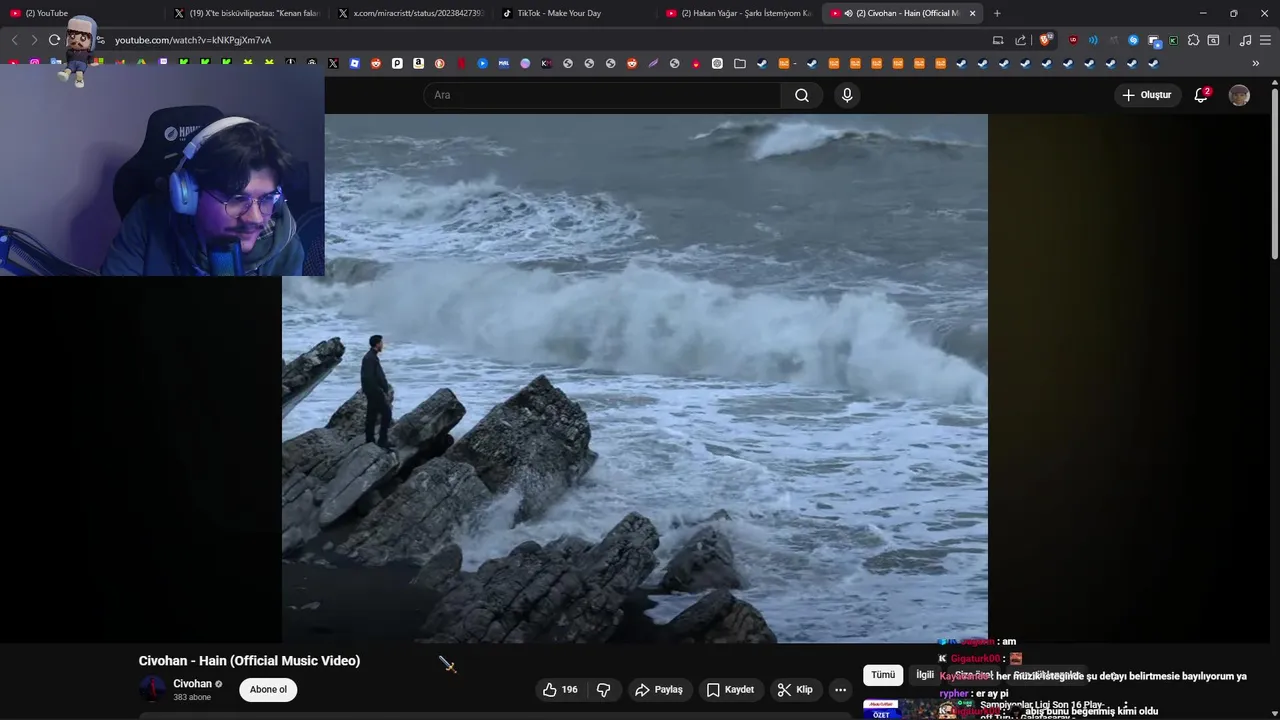Open the YouTube account avatar menu
This screenshot has height=720, width=1280.
1239,95
